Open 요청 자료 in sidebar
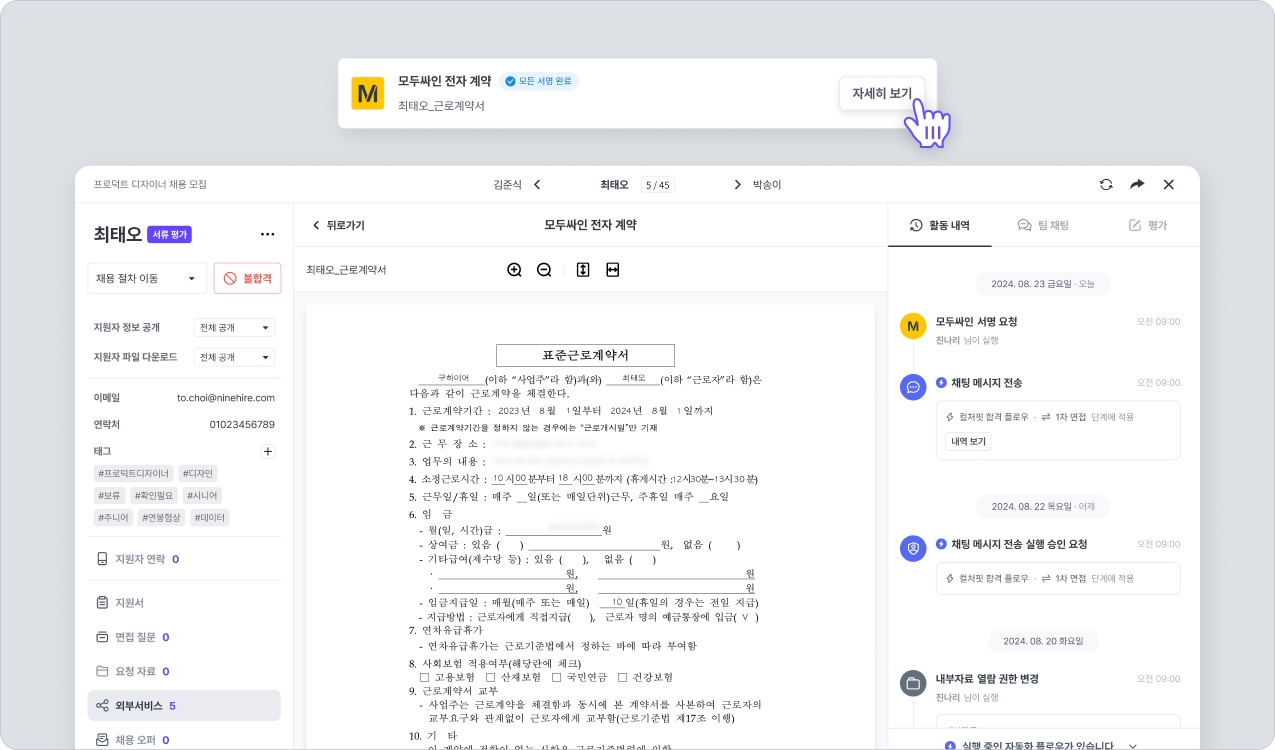Viewport: 1275px width, 750px height. 184,671
